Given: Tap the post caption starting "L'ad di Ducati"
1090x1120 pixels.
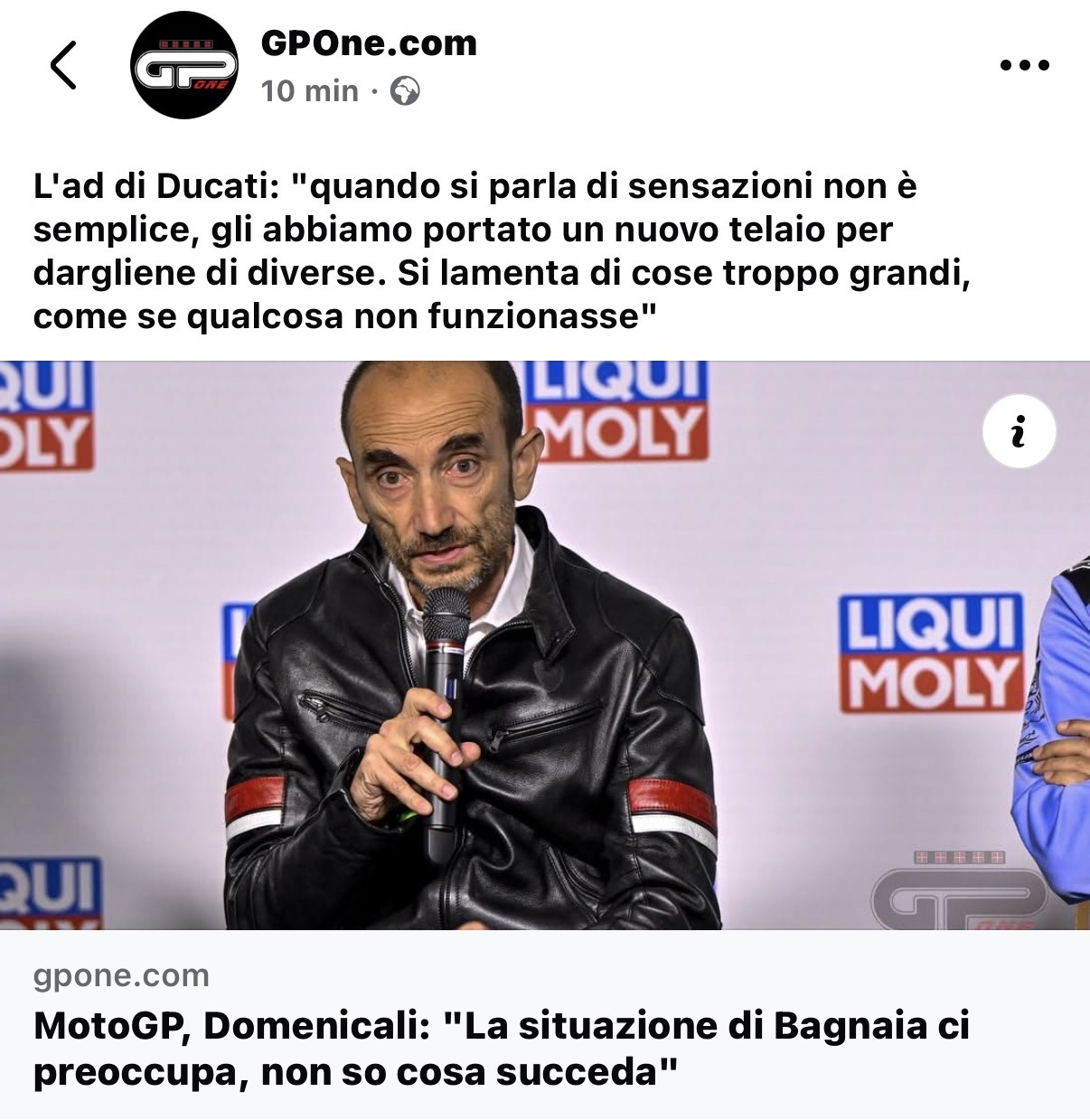Looking at the screenshot, I should 502,251.
